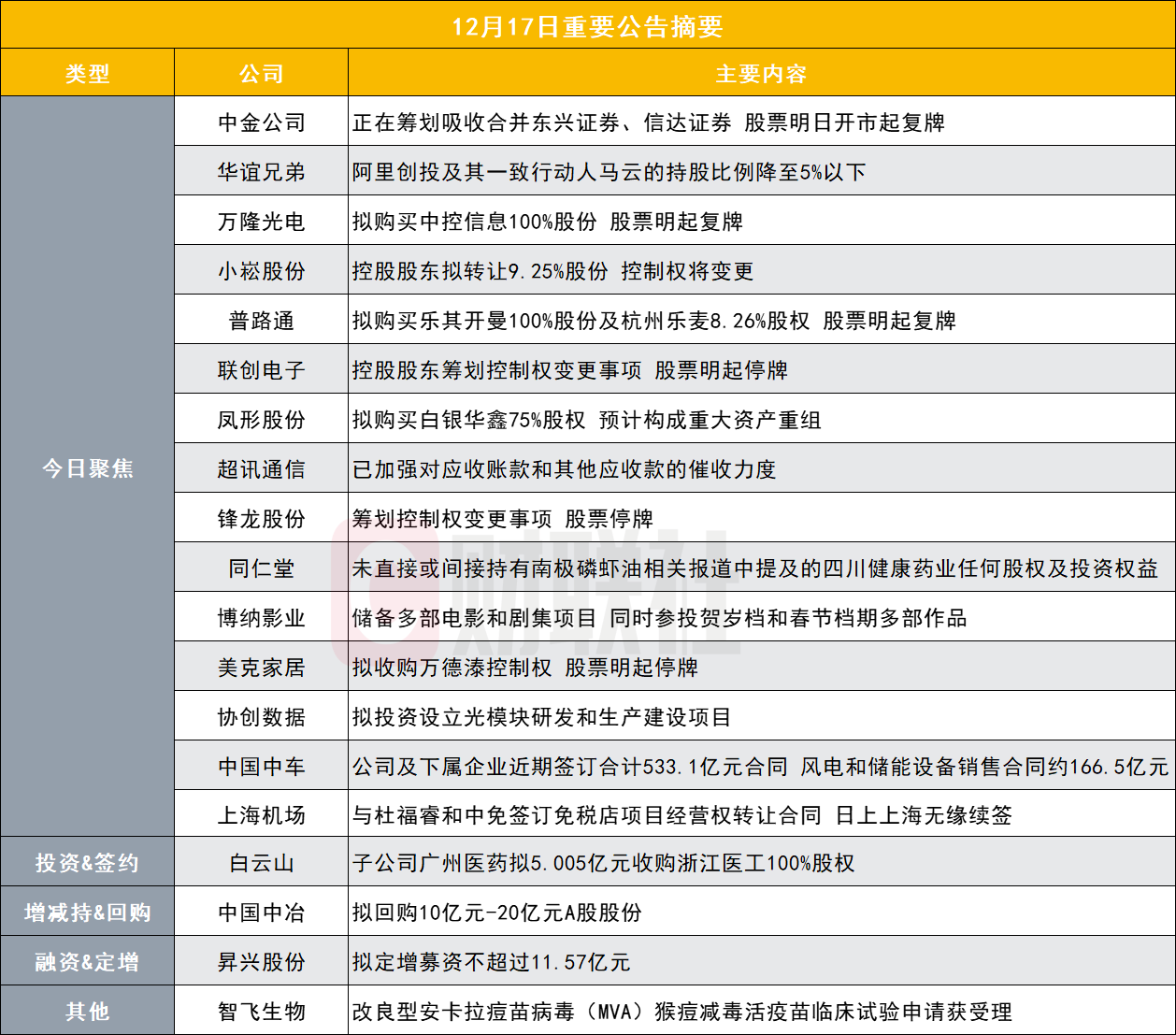
Task: Click the 其他 category cell
Action: [x=87, y=1012]
